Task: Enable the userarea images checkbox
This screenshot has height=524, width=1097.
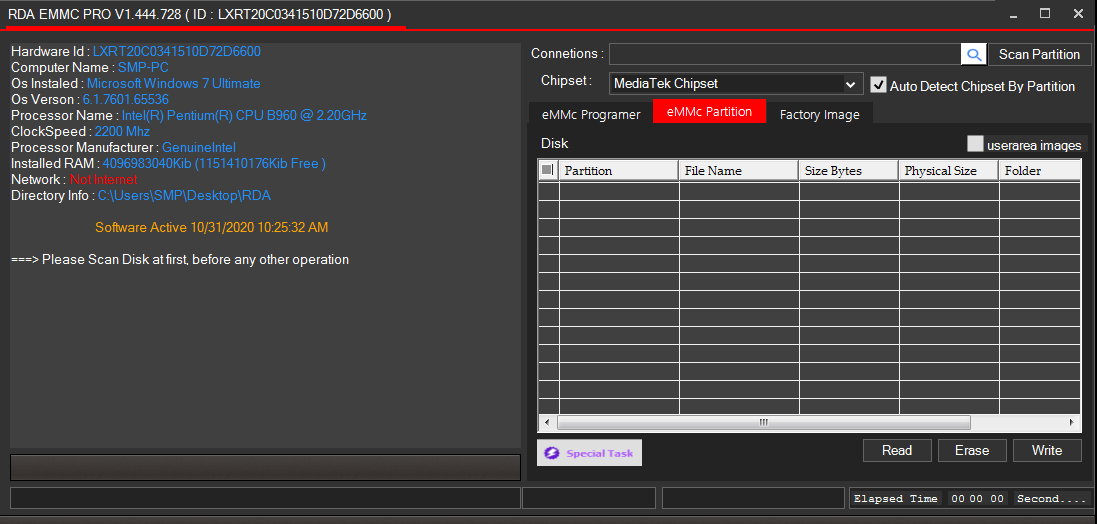Action: [975, 144]
